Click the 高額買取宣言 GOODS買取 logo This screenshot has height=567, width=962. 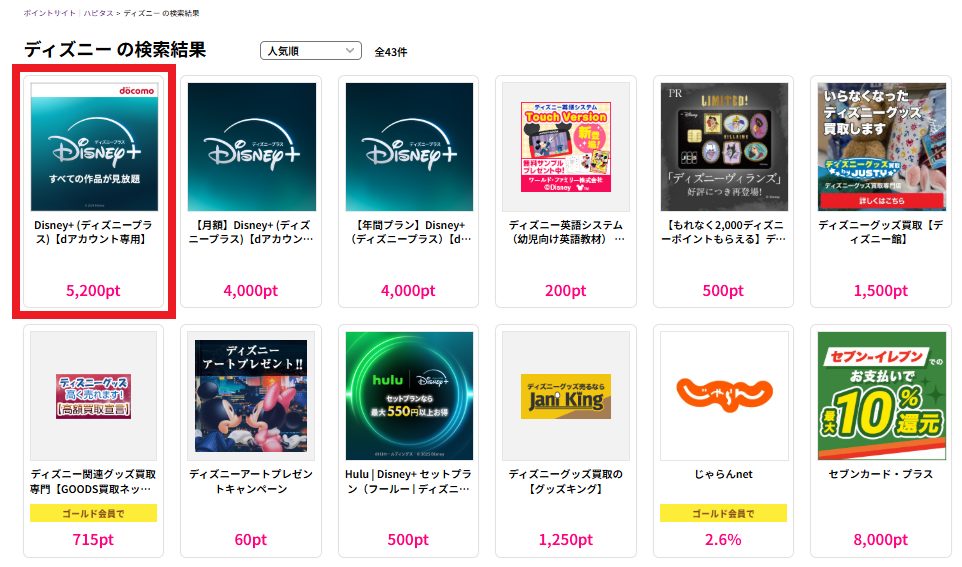93,396
